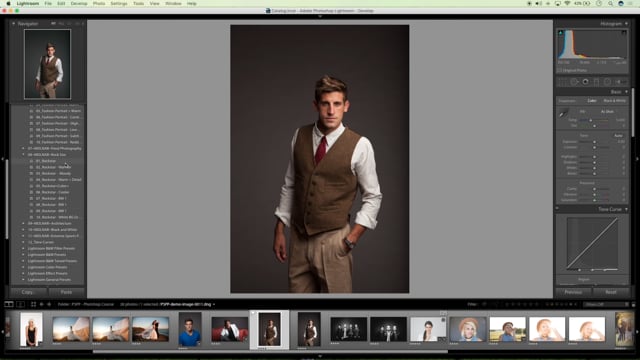Toggle shadow clipping indicator in histogram
Viewport: 640px width, 360px height.
[x=560, y=32]
